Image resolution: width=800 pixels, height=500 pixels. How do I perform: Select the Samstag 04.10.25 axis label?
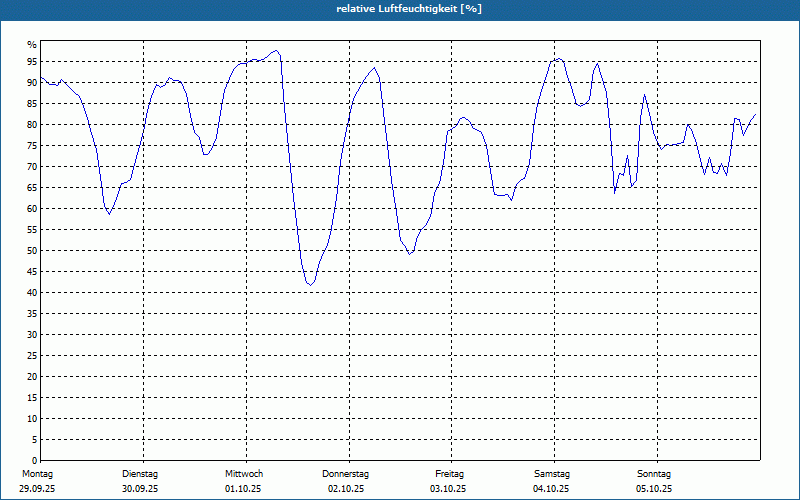click(551, 481)
